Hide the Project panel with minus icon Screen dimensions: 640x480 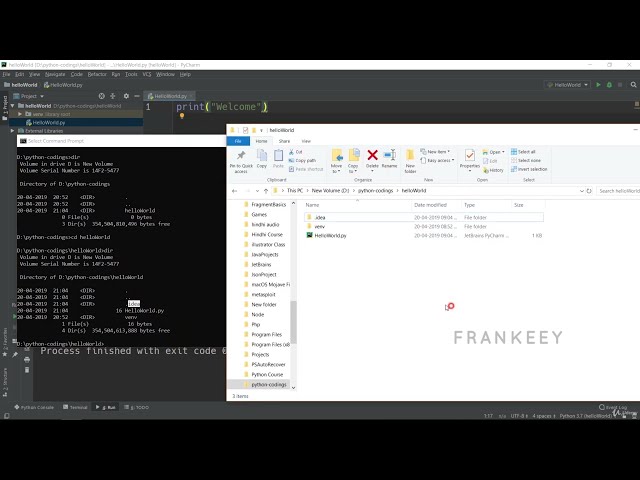click(x=137, y=96)
